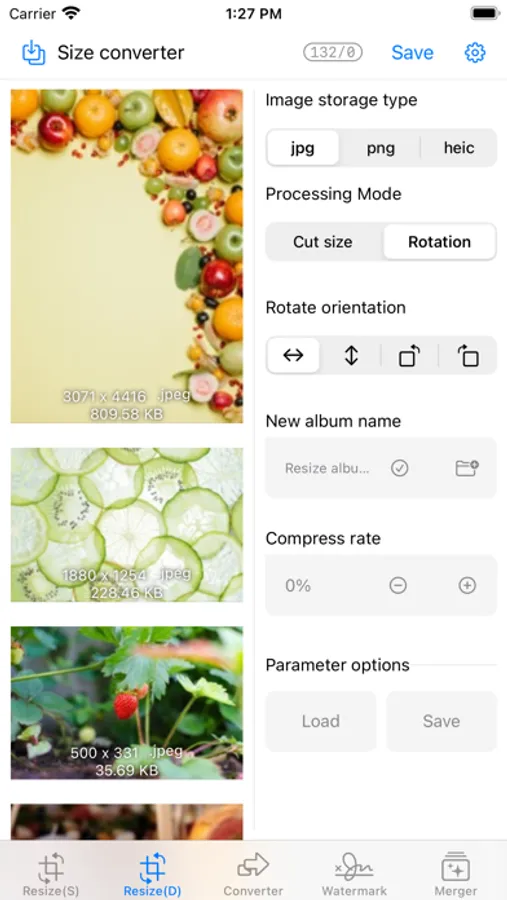
Task: Confirm album name with checkmark icon
Action: click(400, 468)
